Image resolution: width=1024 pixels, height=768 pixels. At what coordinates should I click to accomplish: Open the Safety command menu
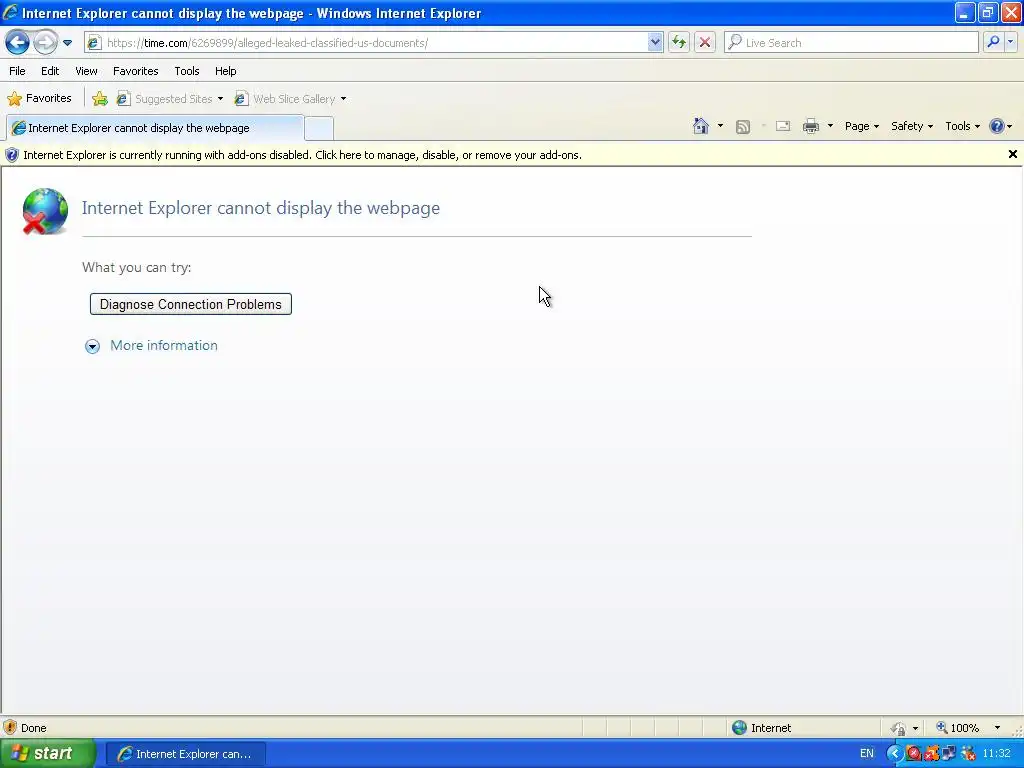pyautogui.click(x=912, y=126)
